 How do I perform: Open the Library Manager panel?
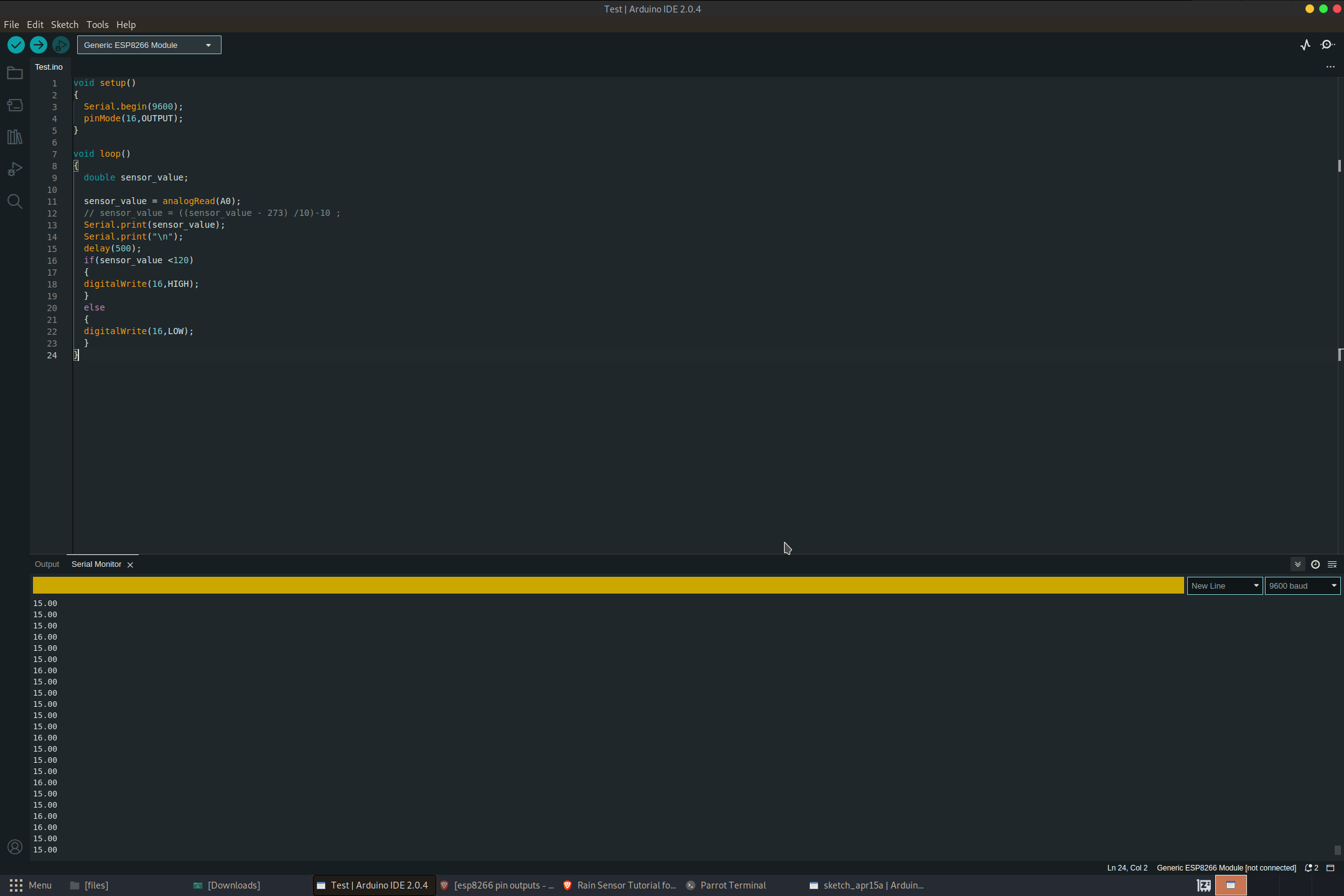point(15,137)
